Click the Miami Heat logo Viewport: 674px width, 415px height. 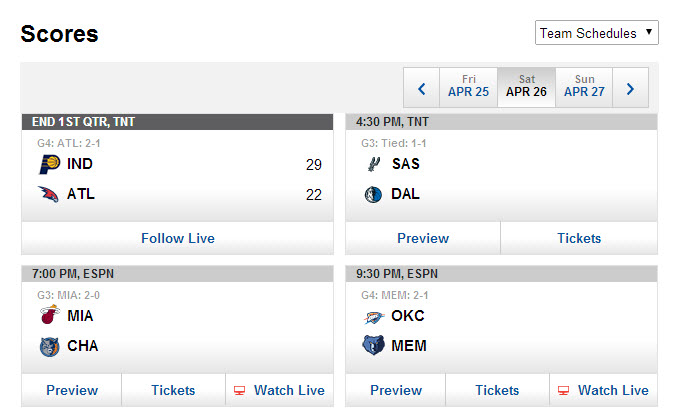(x=48, y=316)
